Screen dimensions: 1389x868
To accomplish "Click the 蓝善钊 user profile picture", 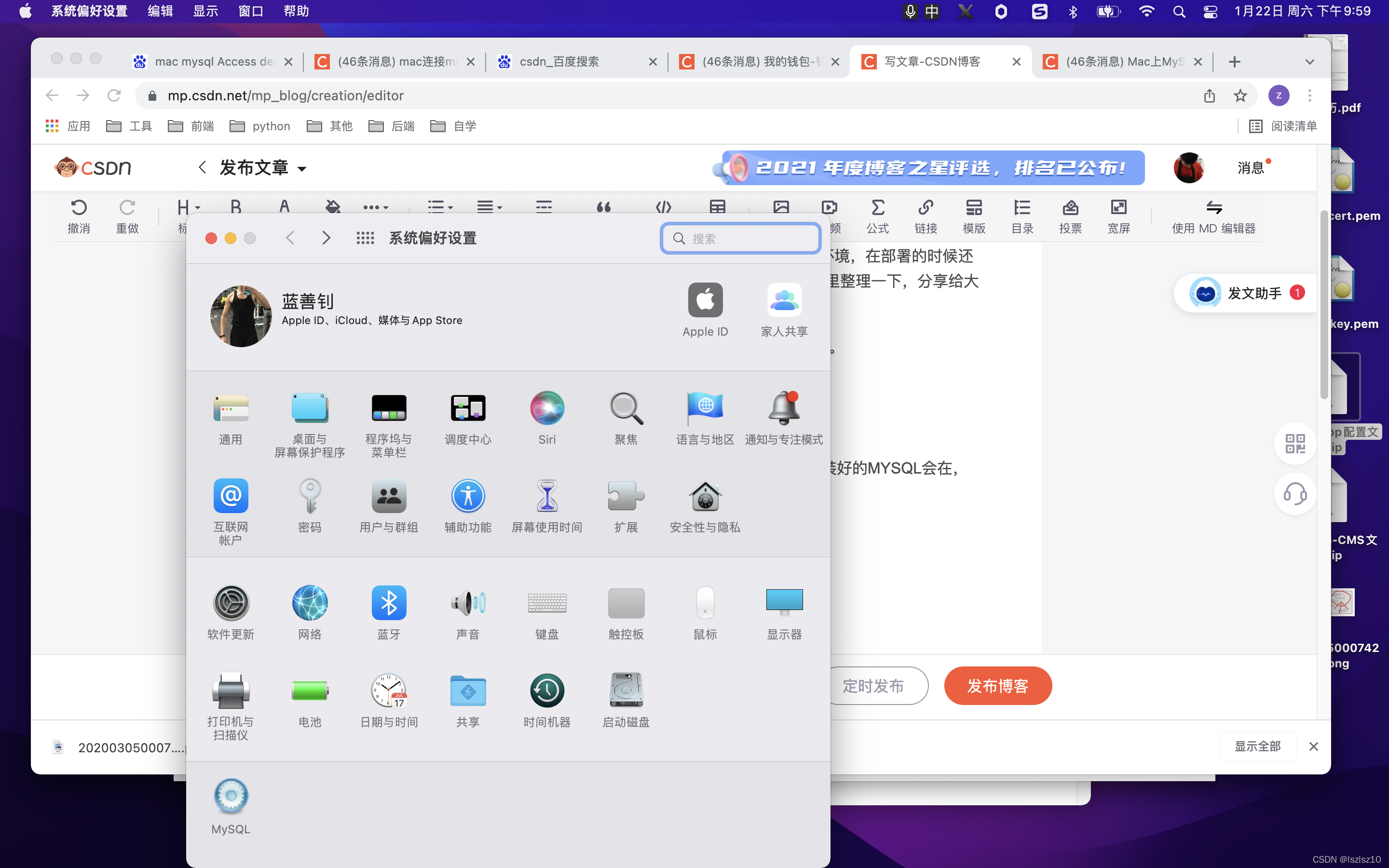I will 241,316.
